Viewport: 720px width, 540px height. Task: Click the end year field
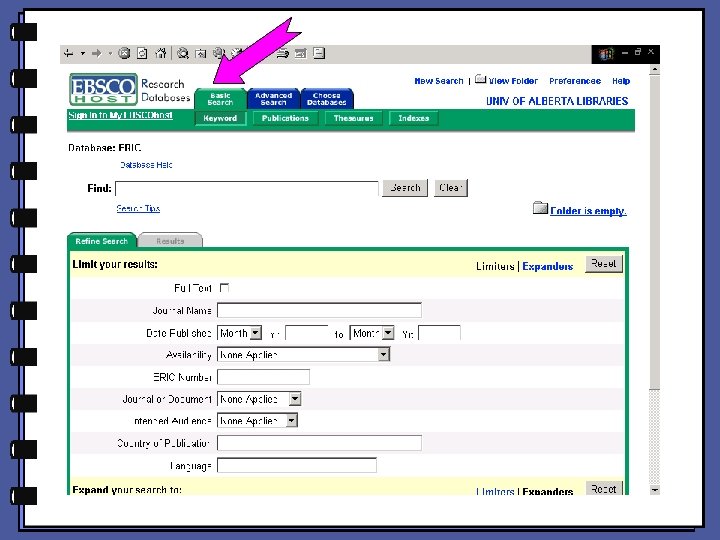click(x=439, y=333)
